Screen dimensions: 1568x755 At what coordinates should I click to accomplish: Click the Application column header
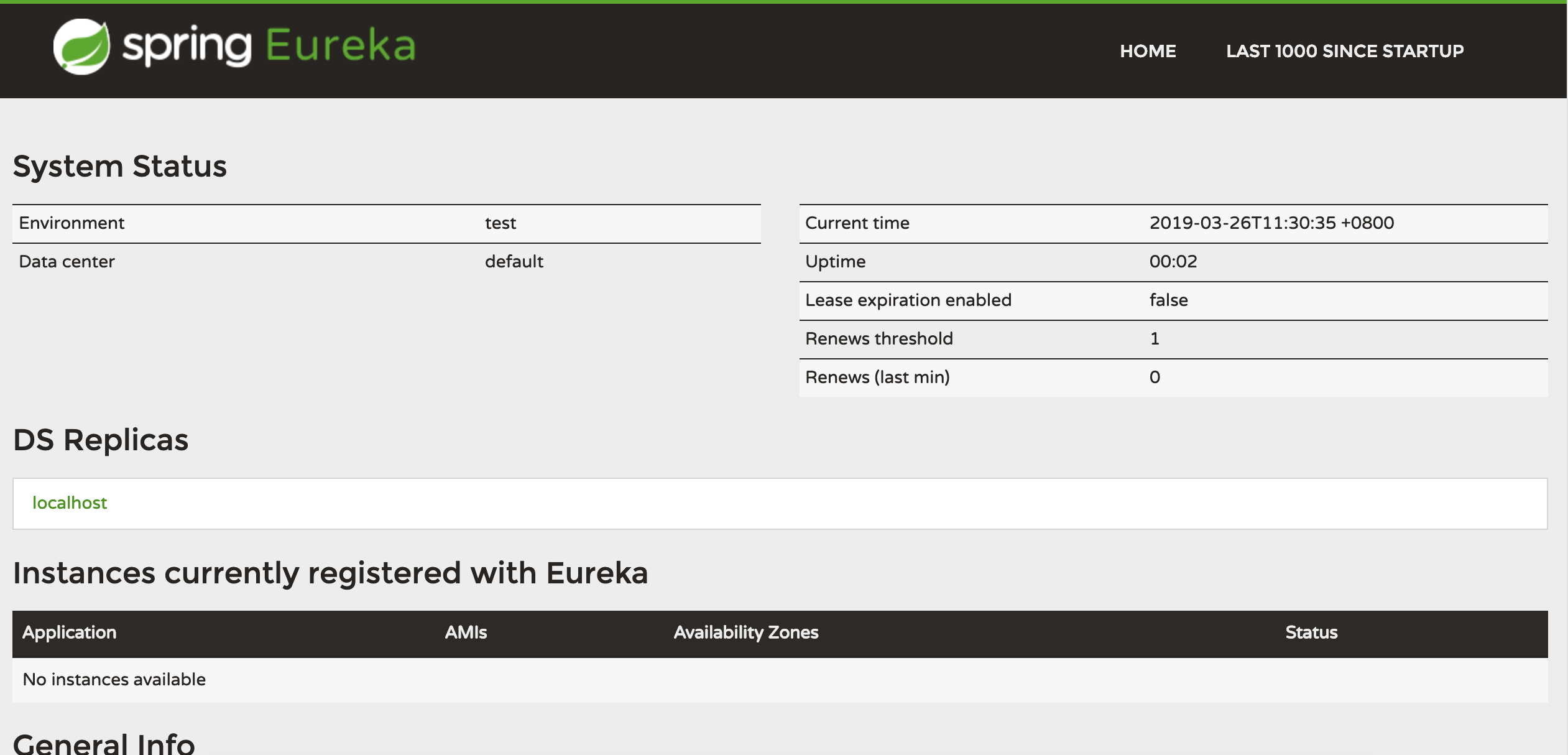coord(68,632)
